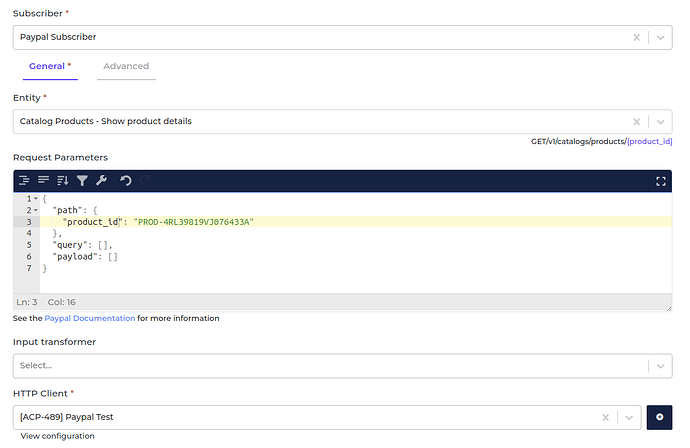Open the Subscriber dropdown arrow
The width and height of the screenshot is (690, 448).
(661, 37)
